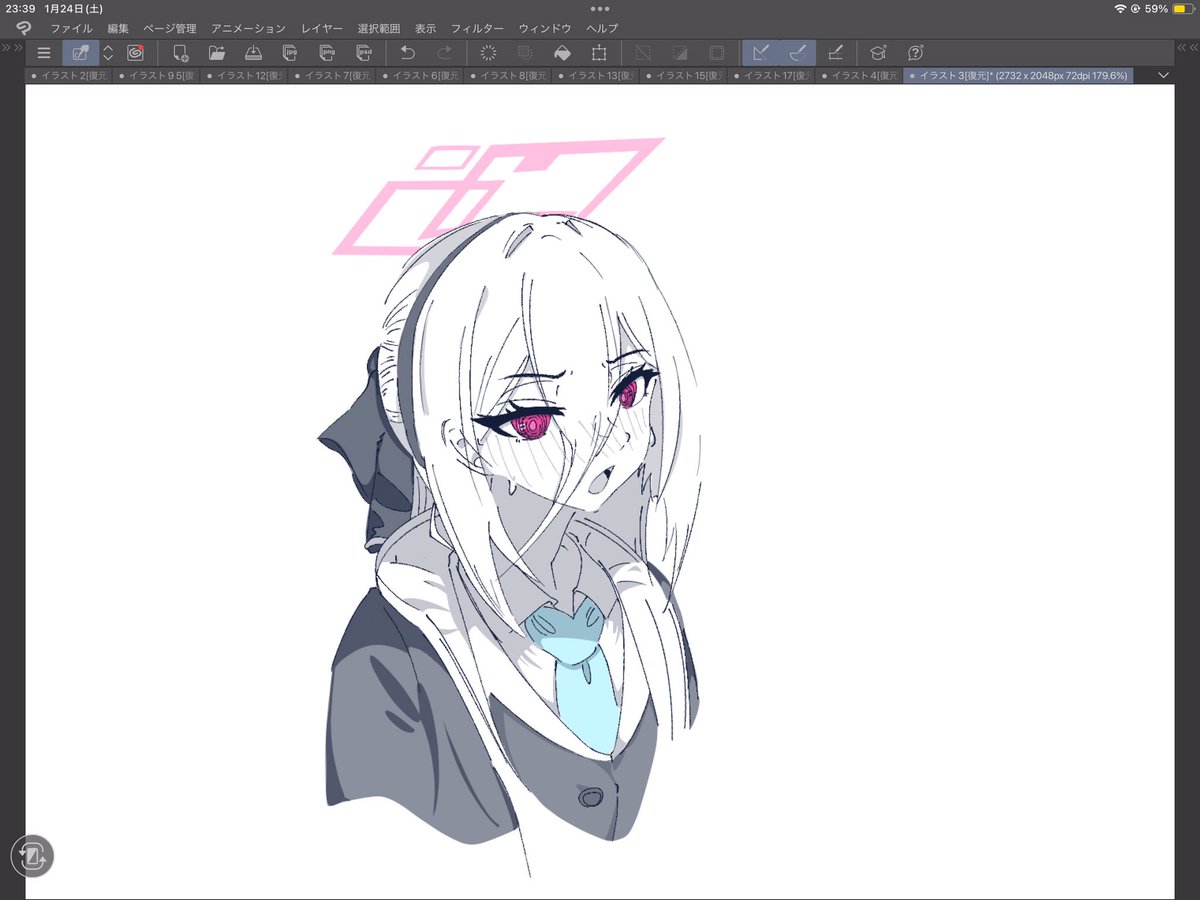Open the canvas tab list dropdown chevron
The width and height of the screenshot is (1200, 900).
click(1163, 75)
